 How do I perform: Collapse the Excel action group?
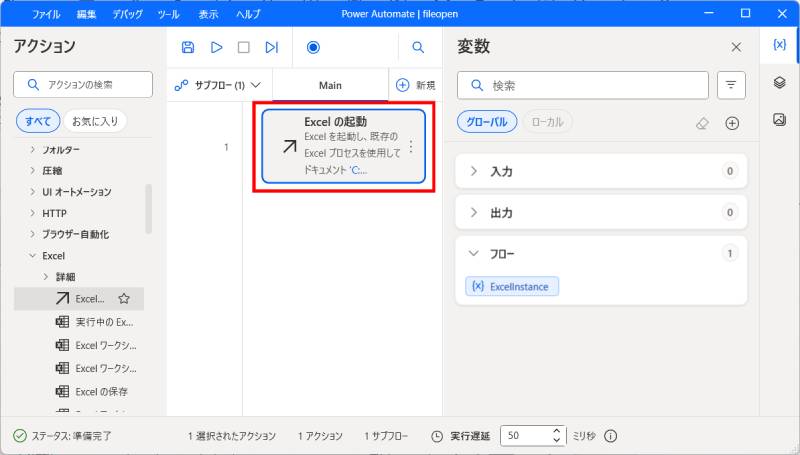point(33,256)
